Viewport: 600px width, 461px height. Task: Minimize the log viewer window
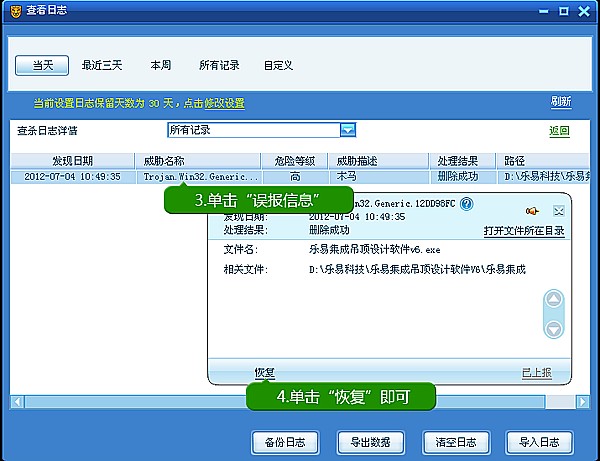click(542, 11)
